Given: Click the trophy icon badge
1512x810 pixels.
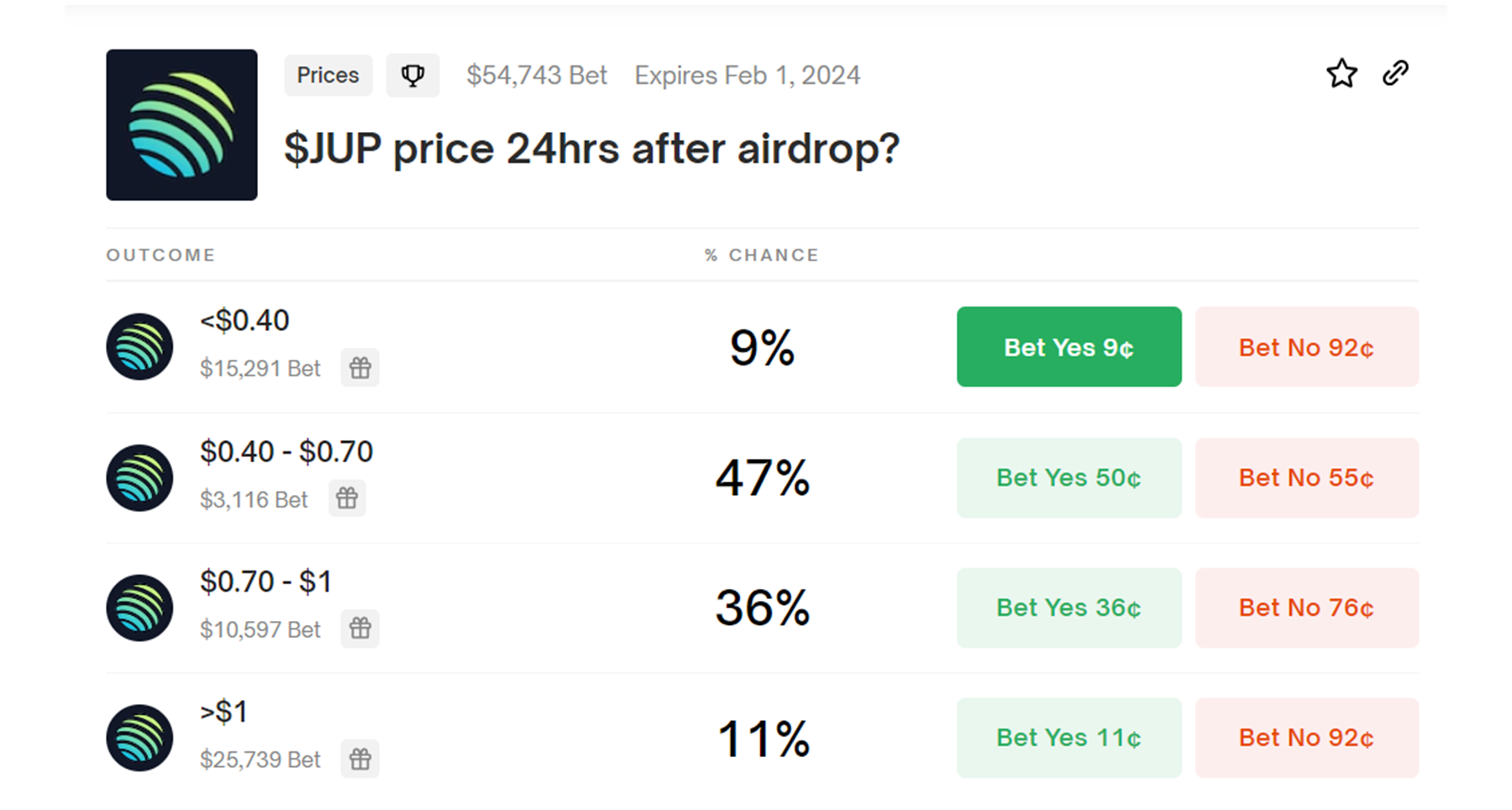Looking at the screenshot, I should 412,76.
